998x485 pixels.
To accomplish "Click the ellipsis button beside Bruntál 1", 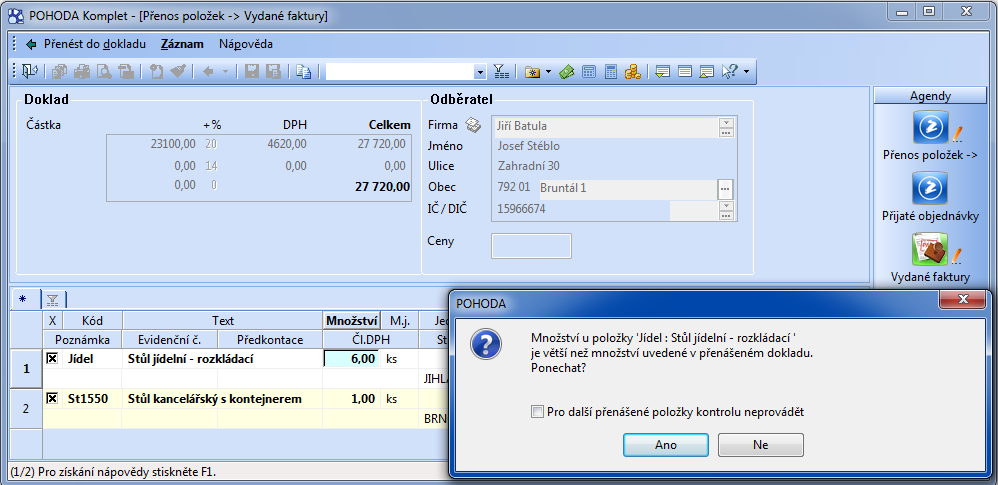I will point(725,189).
